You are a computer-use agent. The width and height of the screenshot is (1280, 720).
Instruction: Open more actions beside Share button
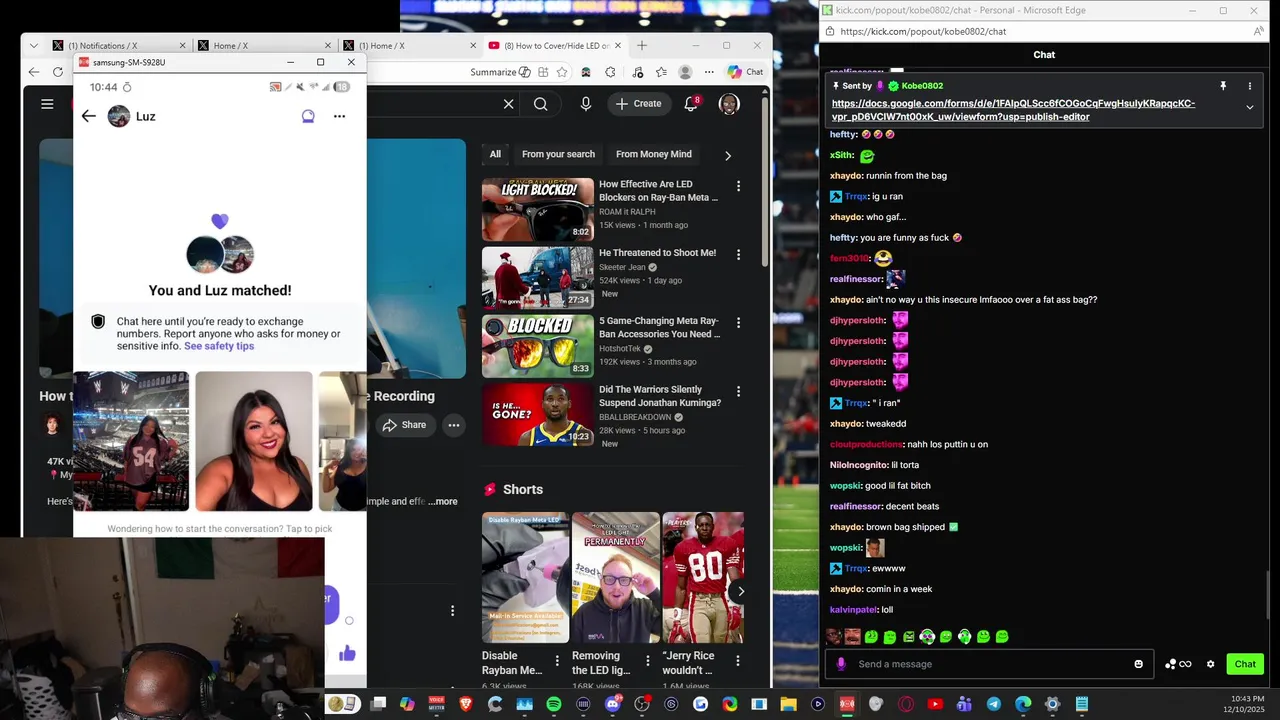(453, 425)
